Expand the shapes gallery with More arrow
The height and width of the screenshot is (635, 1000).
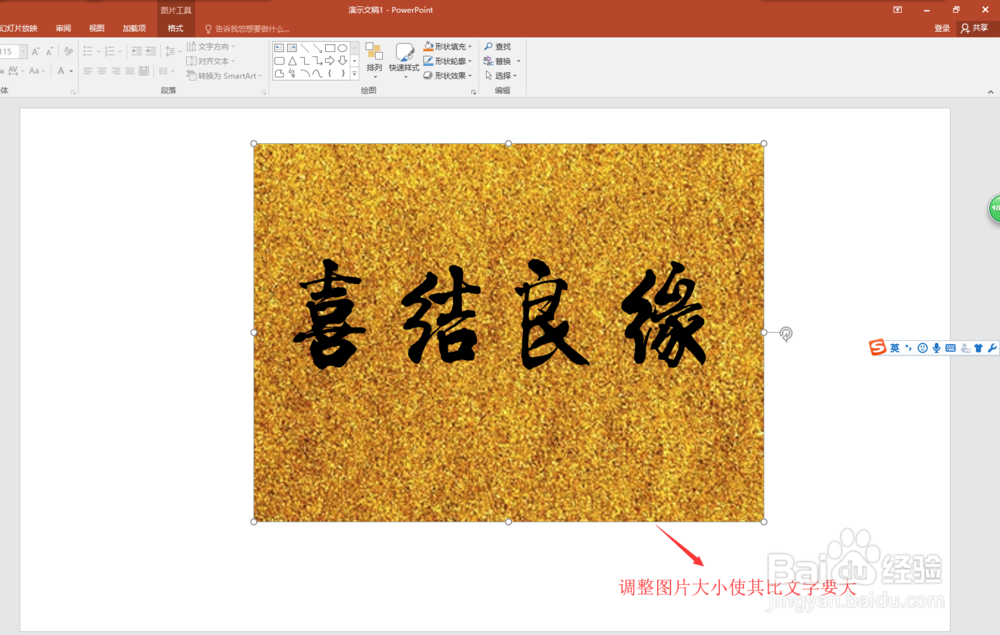(x=353, y=74)
